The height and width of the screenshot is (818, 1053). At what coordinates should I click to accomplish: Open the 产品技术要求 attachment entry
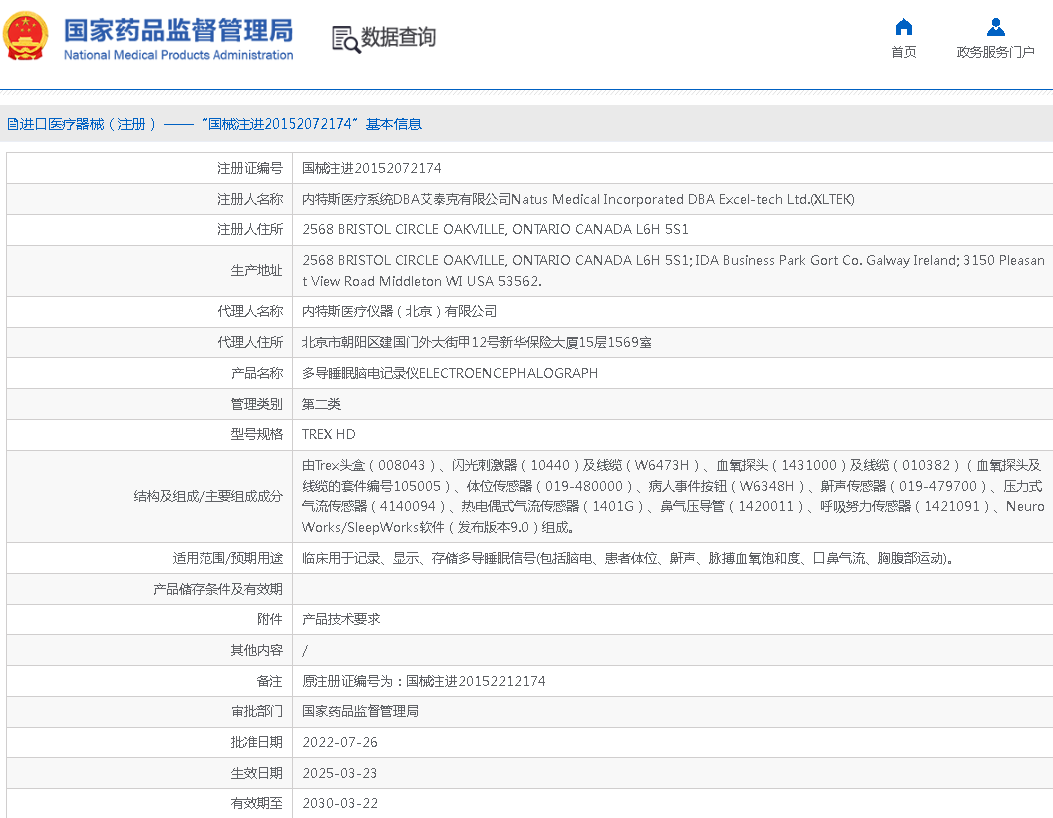point(341,619)
